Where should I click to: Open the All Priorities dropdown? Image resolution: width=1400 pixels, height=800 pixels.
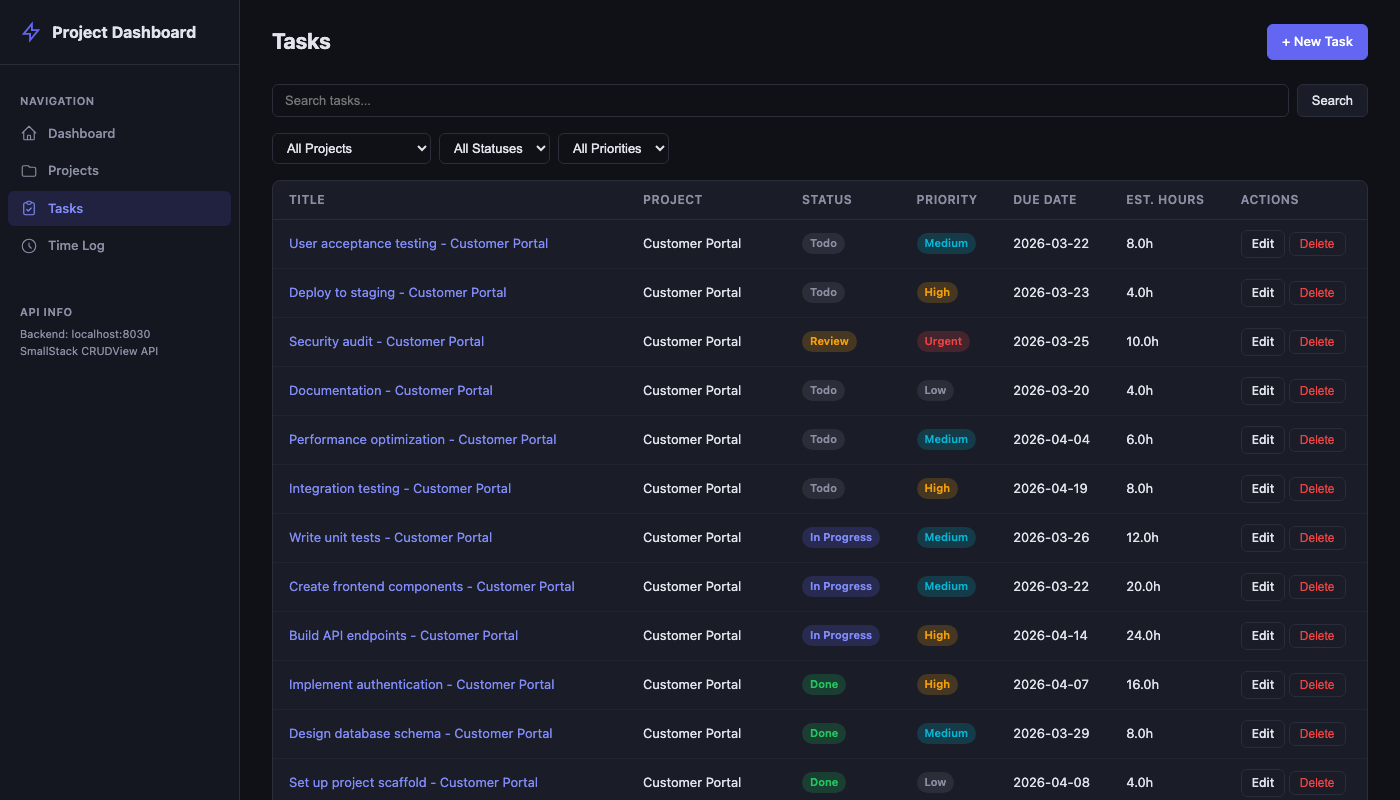[613, 148]
